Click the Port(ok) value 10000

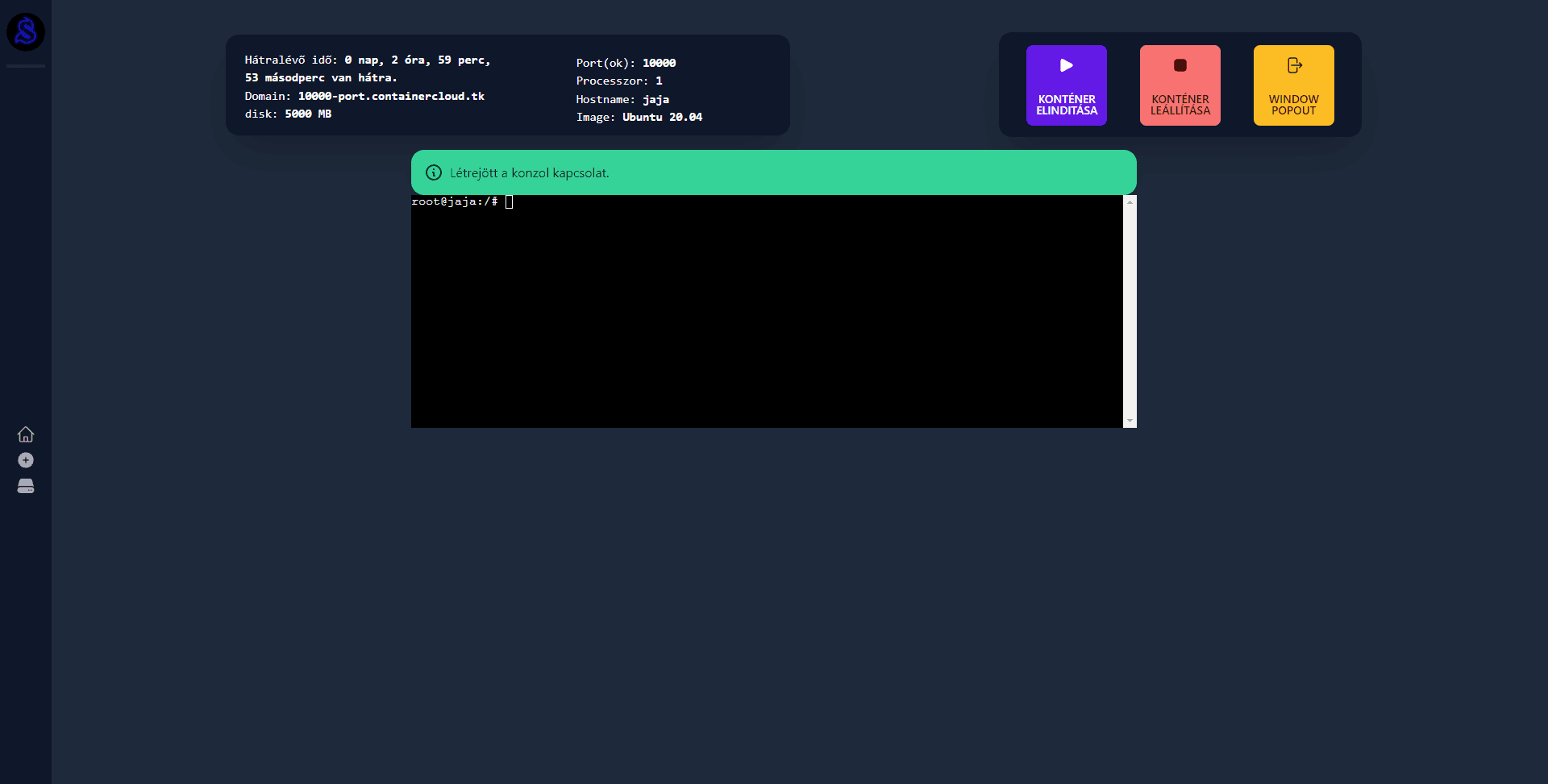659,63
